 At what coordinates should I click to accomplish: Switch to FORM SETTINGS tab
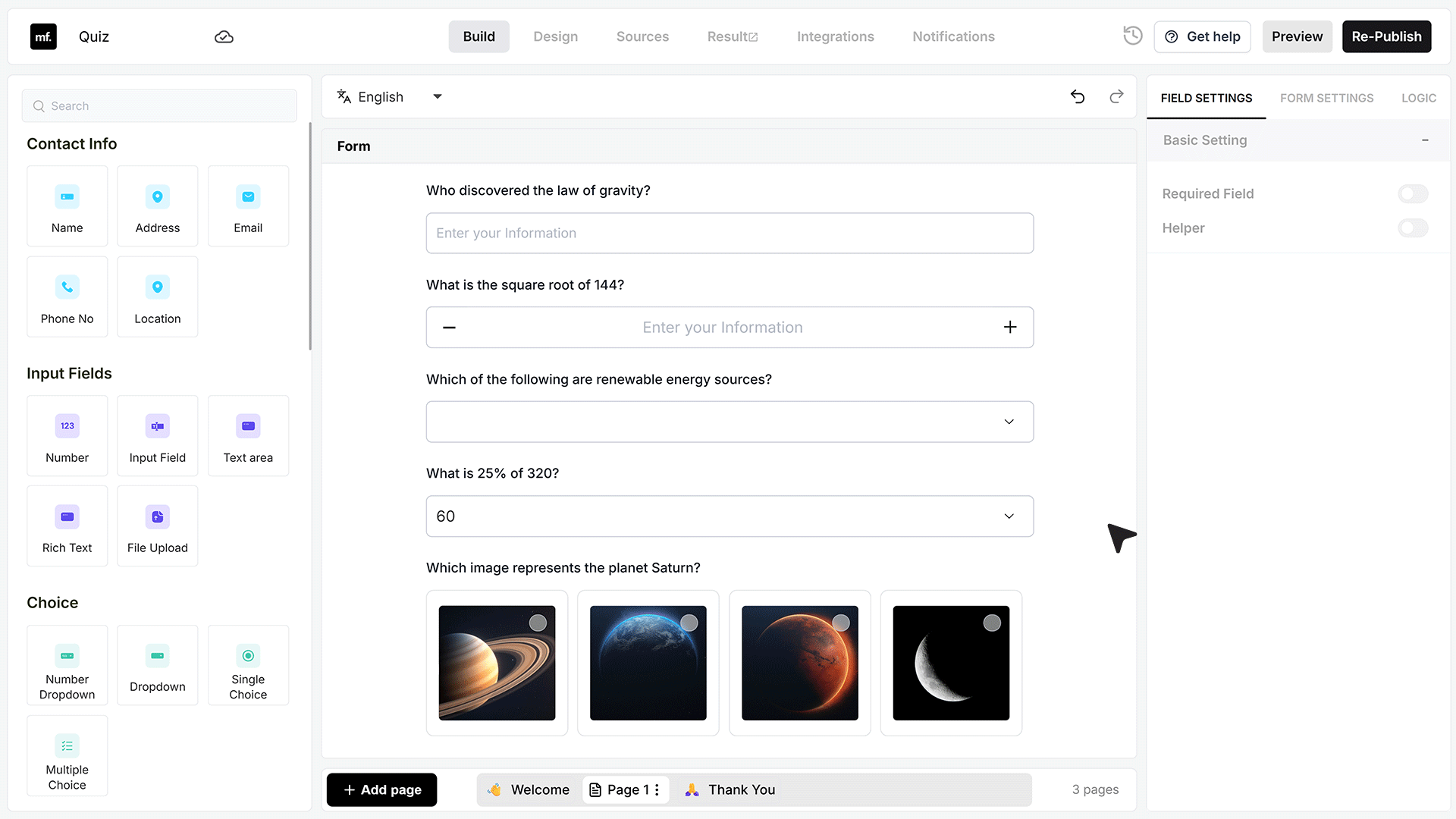click(1326, 98)
